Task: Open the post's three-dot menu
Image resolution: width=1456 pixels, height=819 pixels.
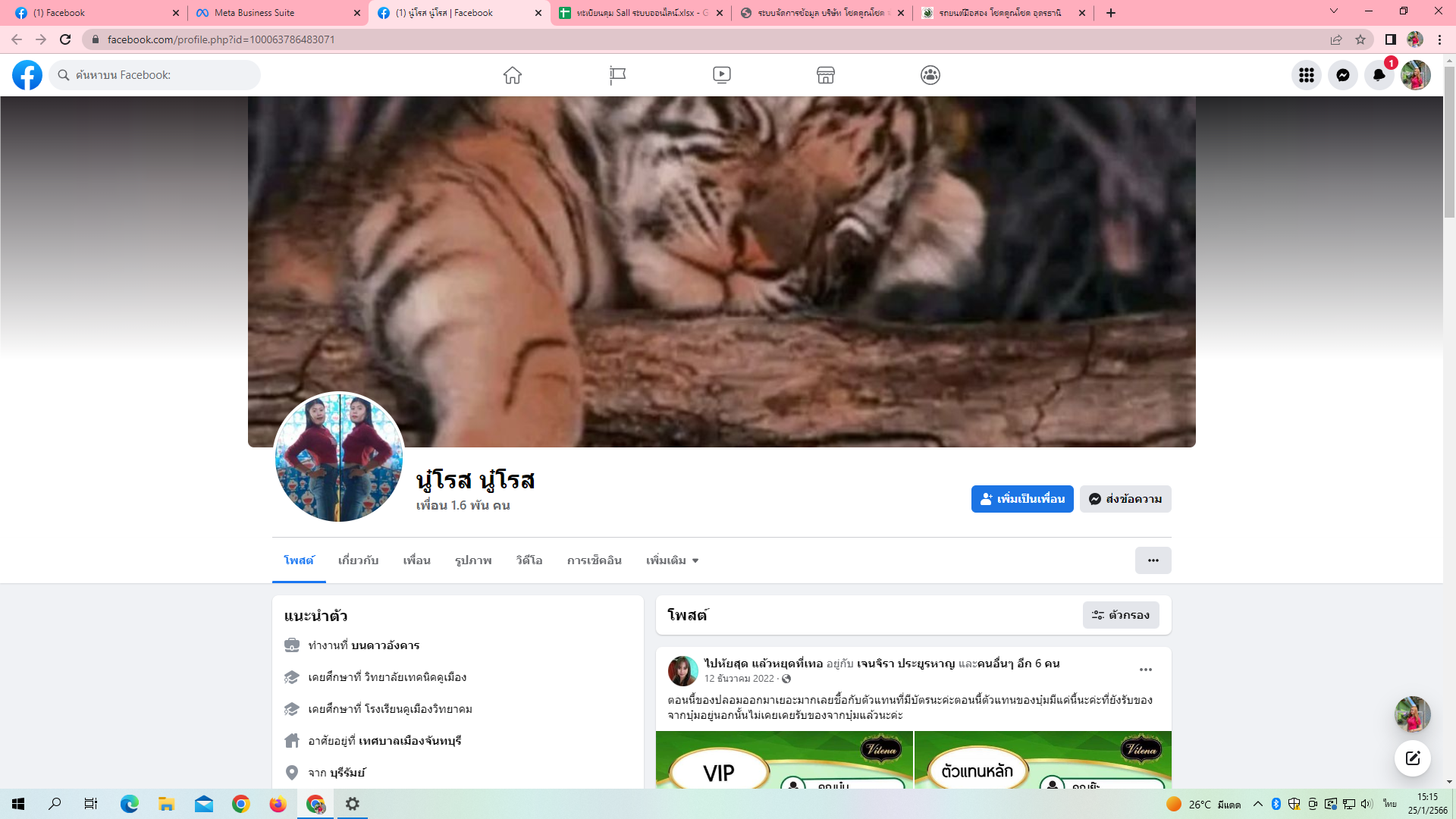Action: tap(1145, 670)
